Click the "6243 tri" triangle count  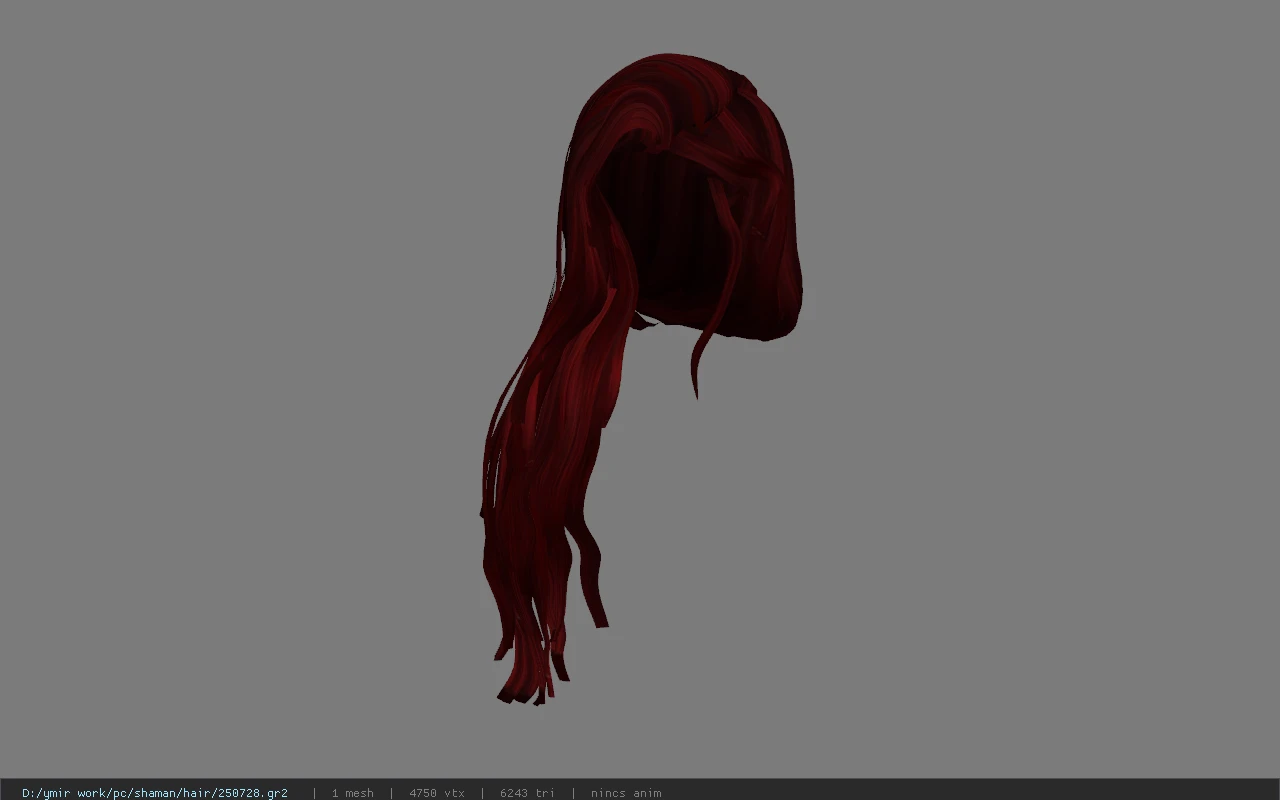coord(527,793)
